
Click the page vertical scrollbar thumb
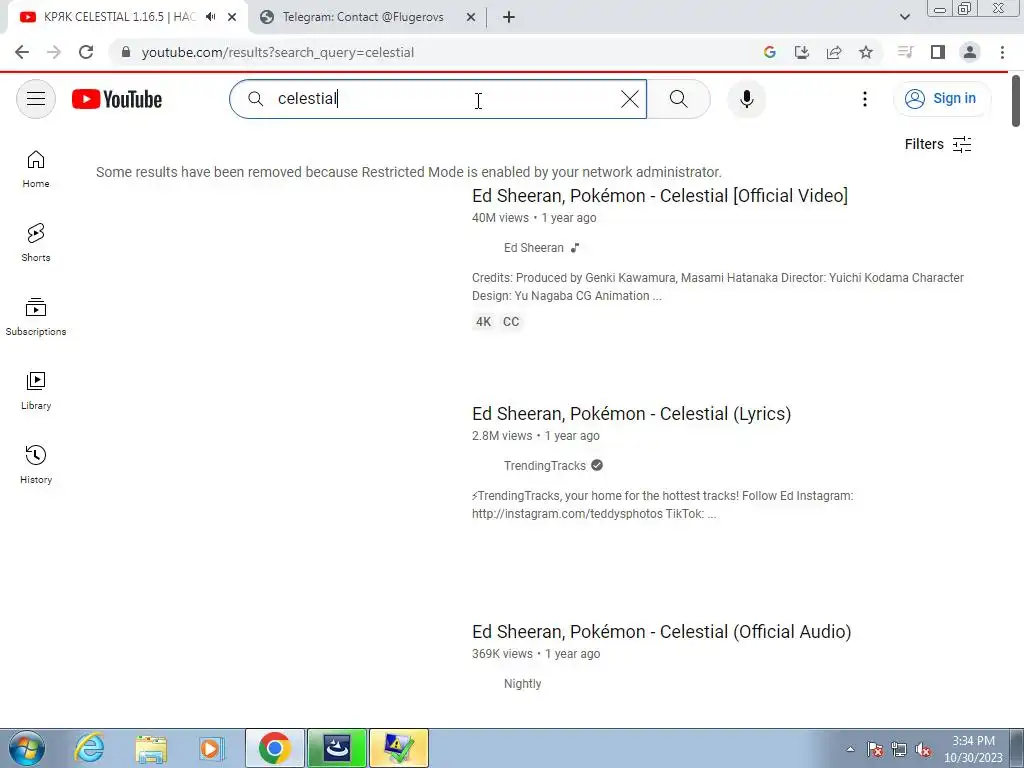point(1016,101)
